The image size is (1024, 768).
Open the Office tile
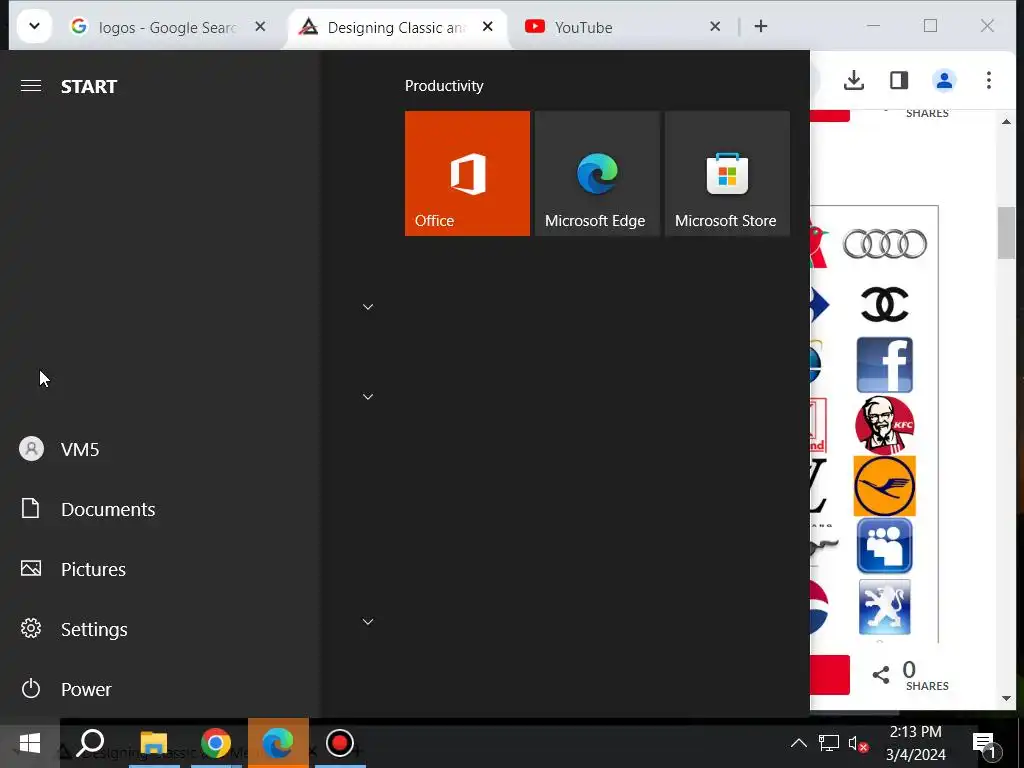coord(467,173)
